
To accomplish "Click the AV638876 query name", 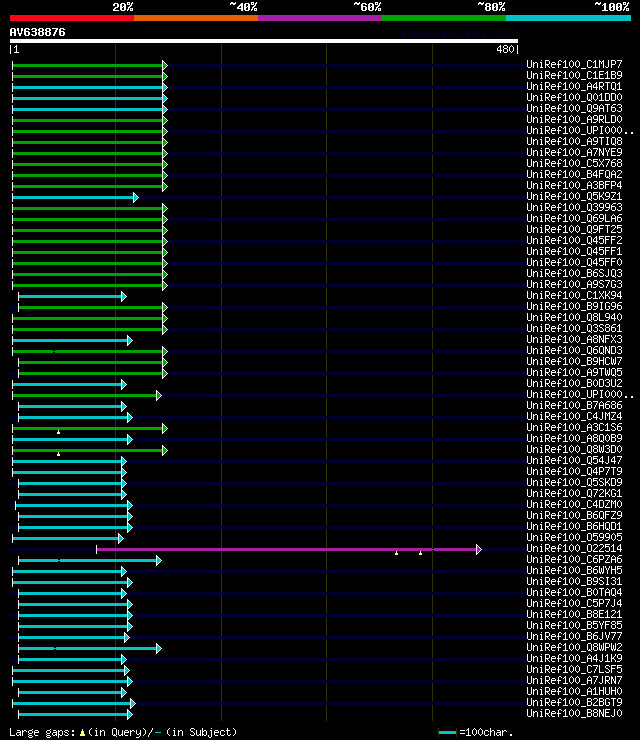I will pyautogui.click(x=37, y=32).
